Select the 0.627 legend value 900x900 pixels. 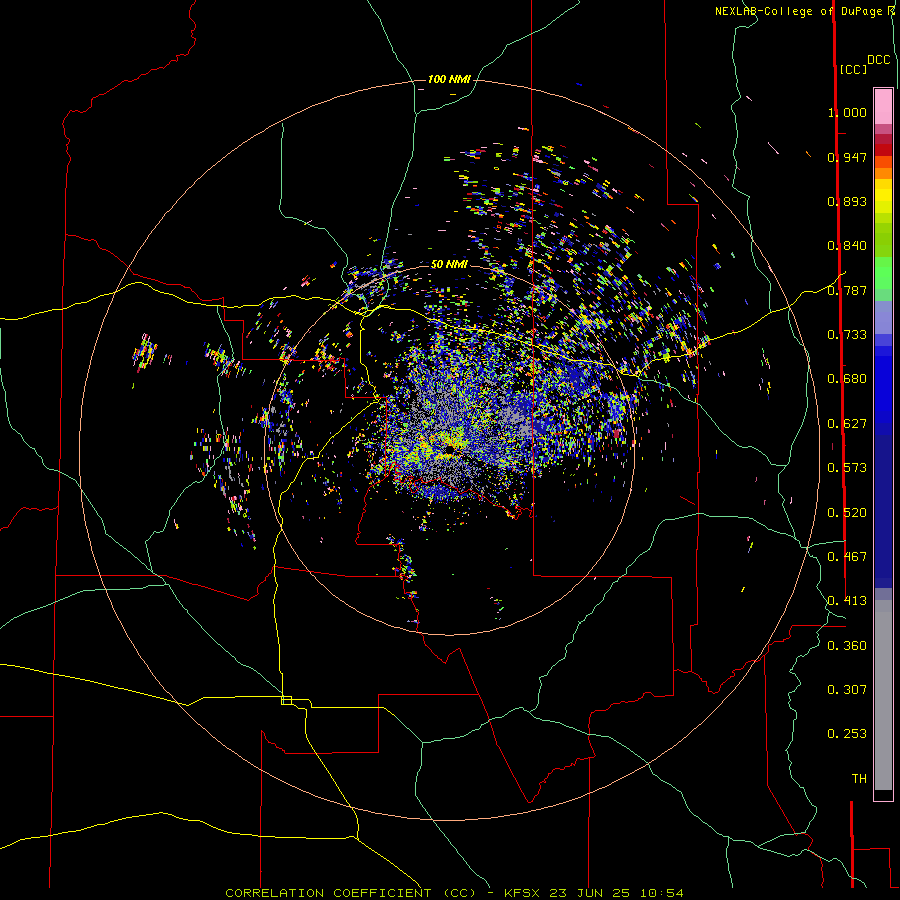pos(847,424)
